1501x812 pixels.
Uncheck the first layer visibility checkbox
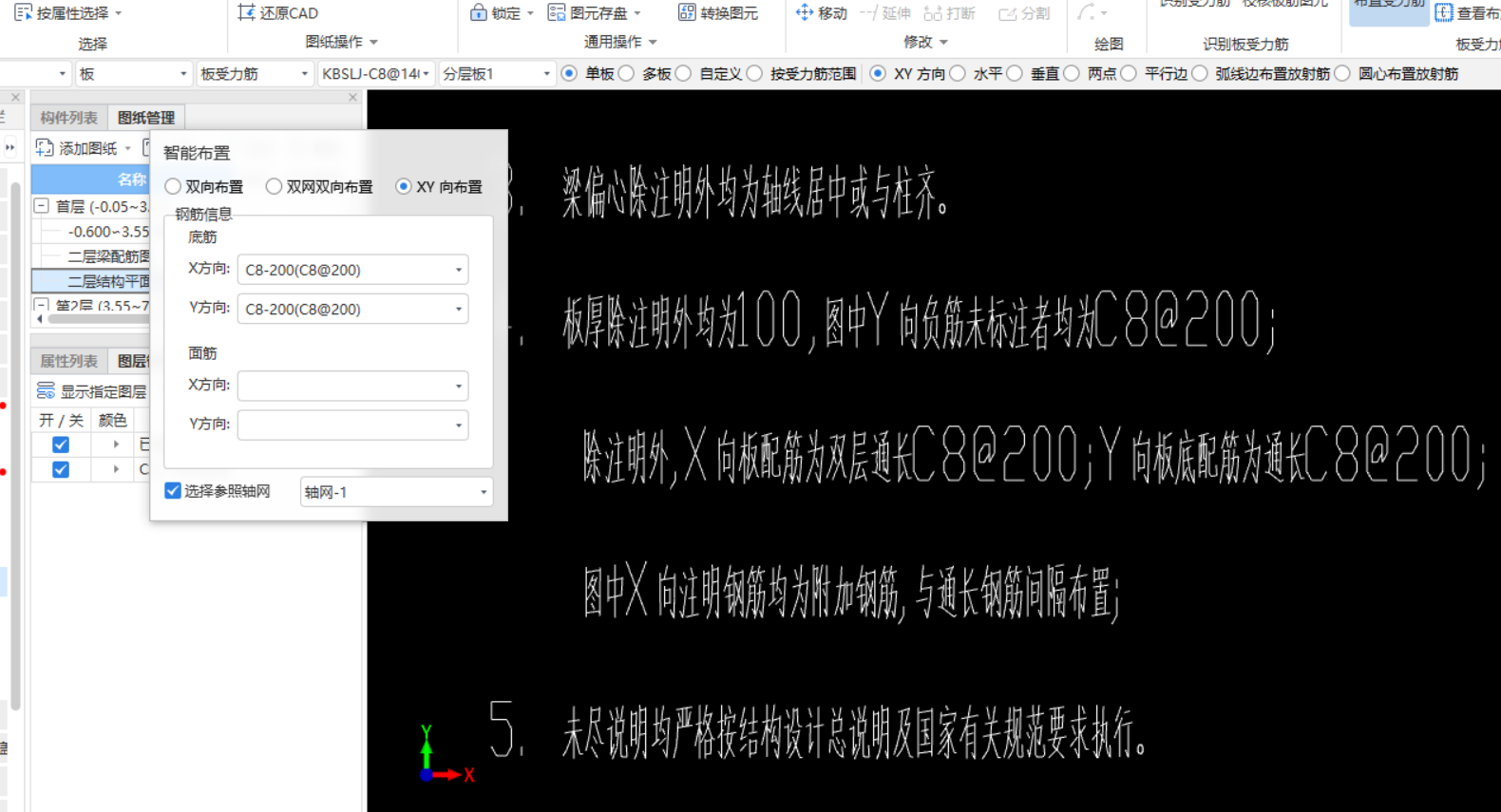click(x=61, y=444)
